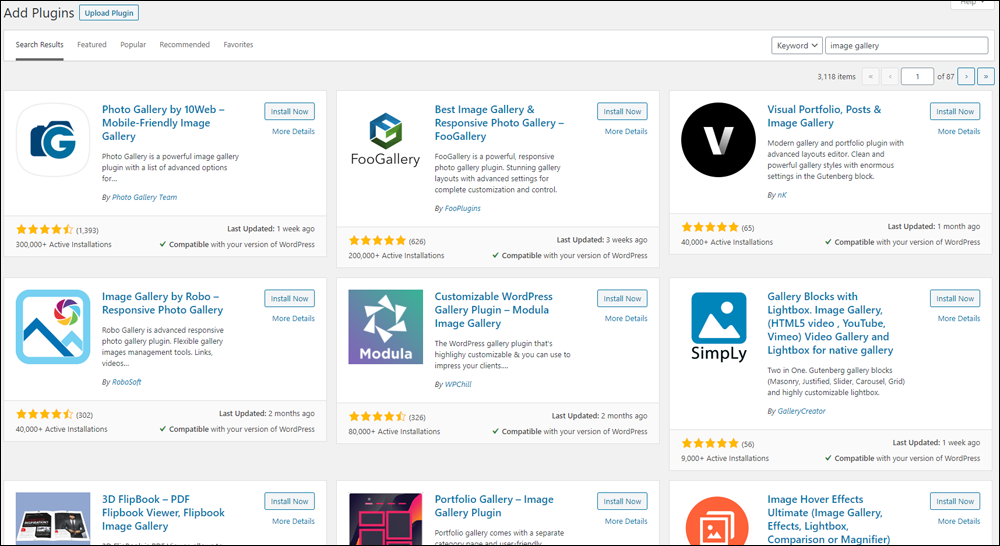The width and height of the screenshot is (1000, 546).
Task: Install Photo Gallery by 10Web now
Action: (x=290, y=111)
